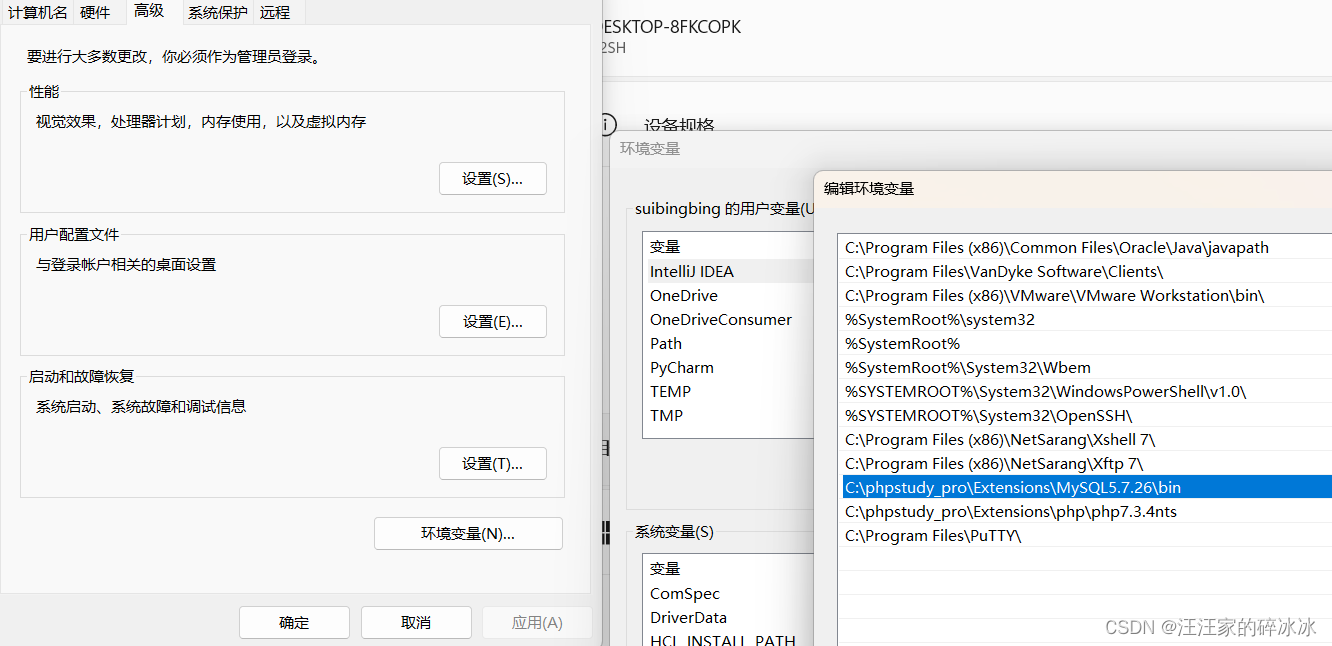Select the plain %SystemRoot% entry
Screen dimensions: 1332x646
(1085, 343)
